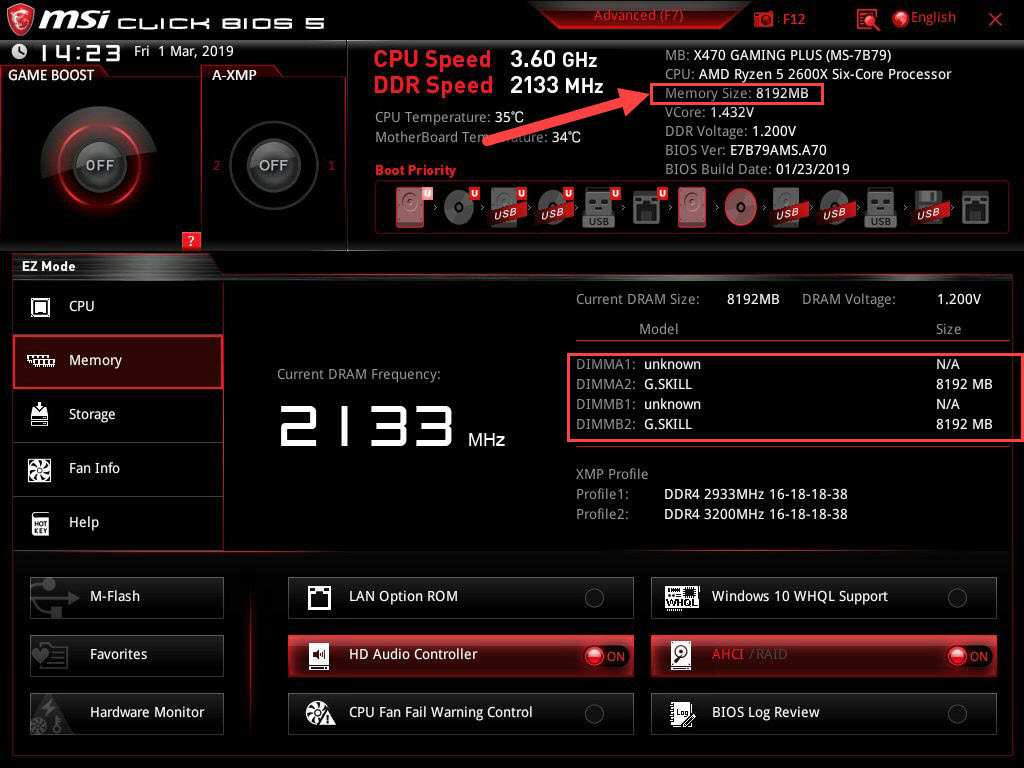1024x768 pixels.
Task: Open the Favorites panel
Action: point(126,655)
